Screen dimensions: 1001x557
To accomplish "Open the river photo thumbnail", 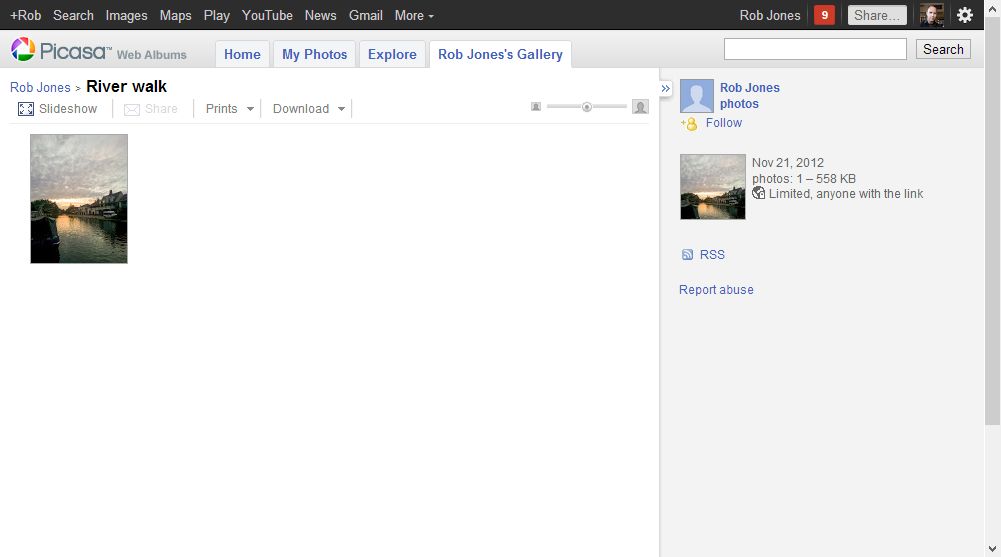I will click(79, 199).
